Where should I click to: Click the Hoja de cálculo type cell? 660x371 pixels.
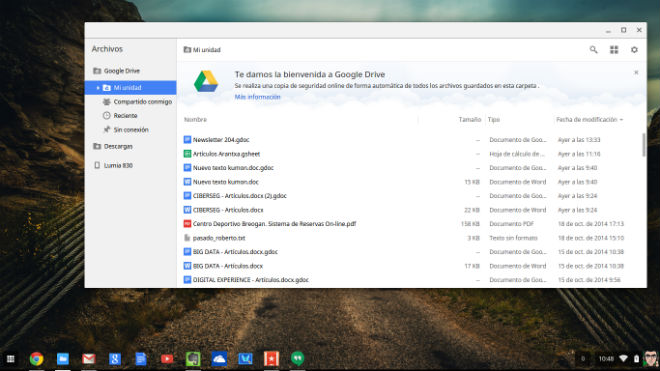click(x=517, y=154)
